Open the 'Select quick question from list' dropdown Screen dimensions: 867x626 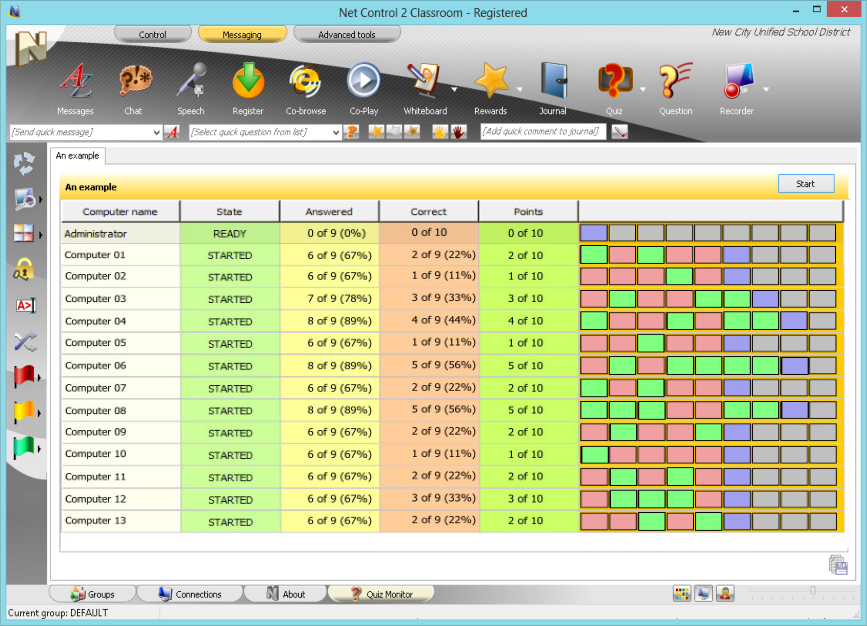[x=265, y=132]
